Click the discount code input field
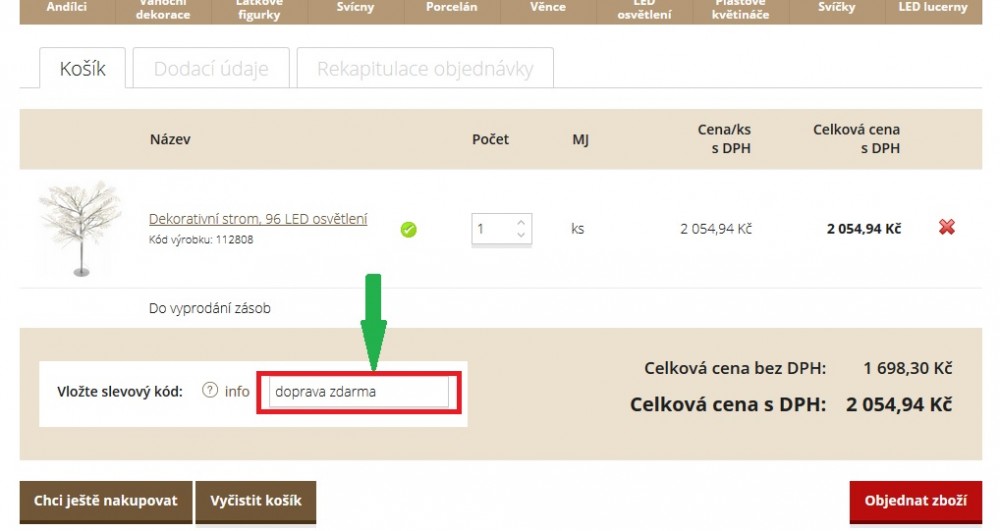 click(358, 392)
